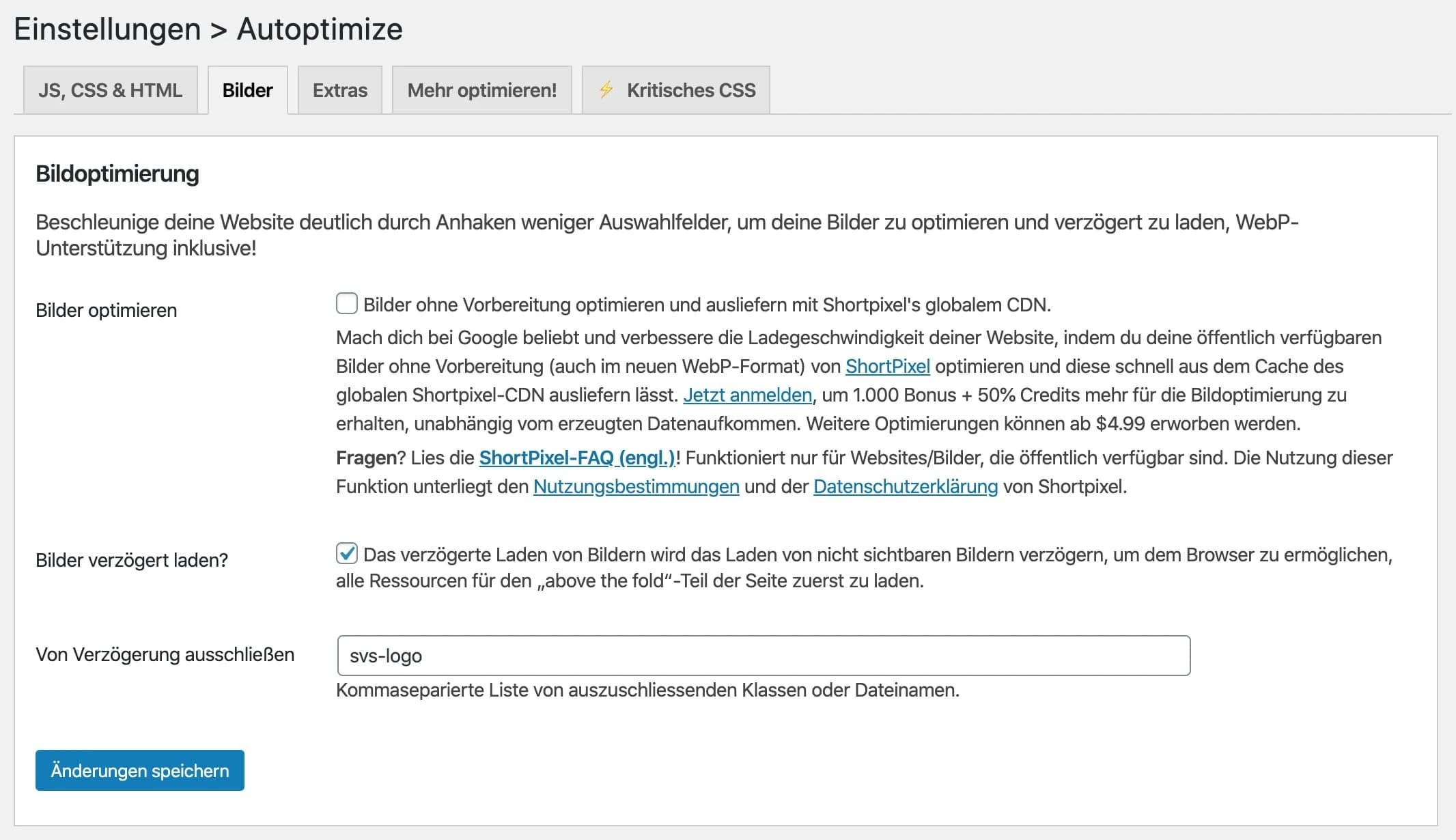Open the ShortPixel-FAQ link
This screenshot has width=1456, height=840.
(x=578, y=458)
